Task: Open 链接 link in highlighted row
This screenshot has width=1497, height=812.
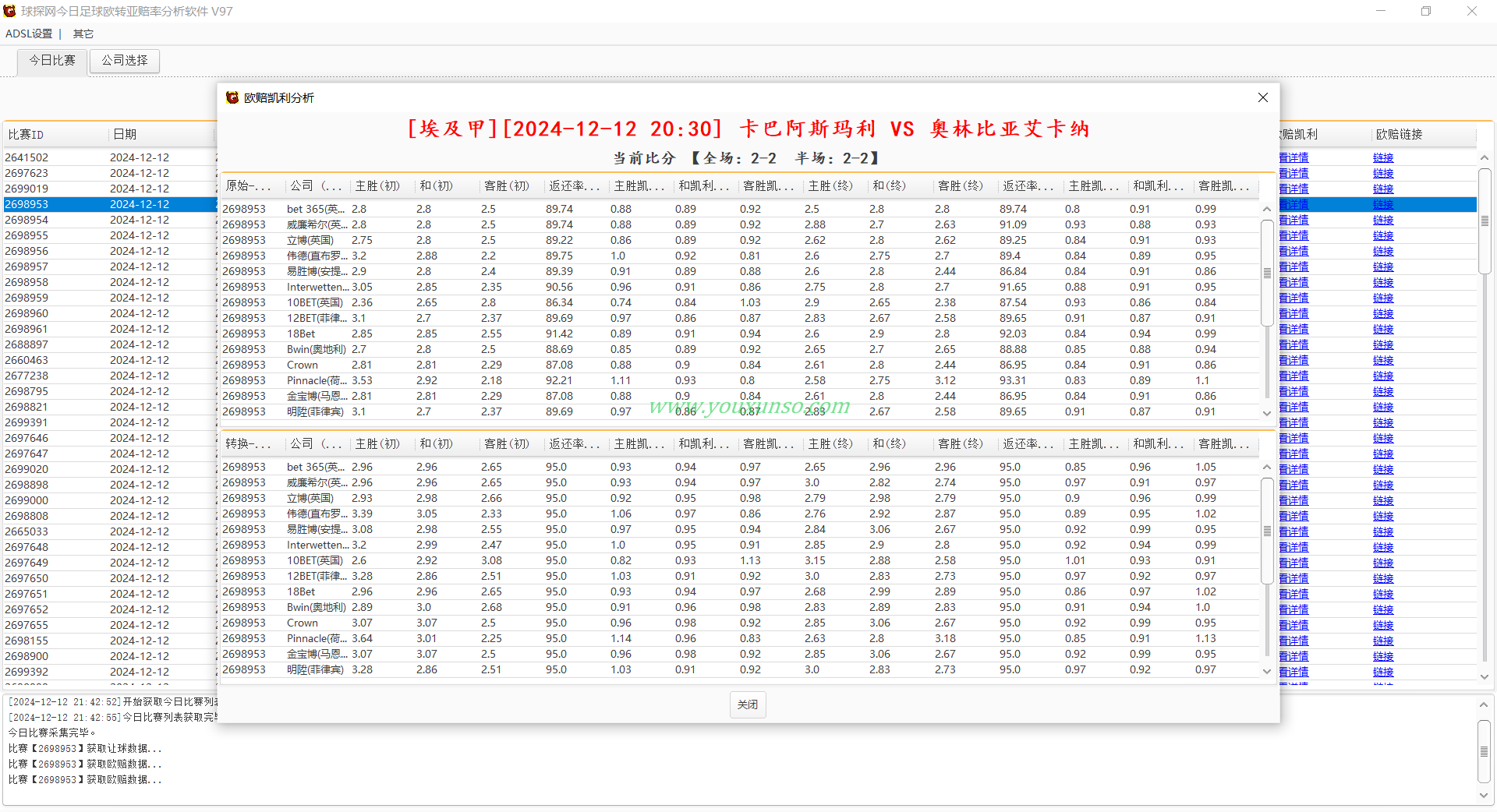Action: (1383, 204)
